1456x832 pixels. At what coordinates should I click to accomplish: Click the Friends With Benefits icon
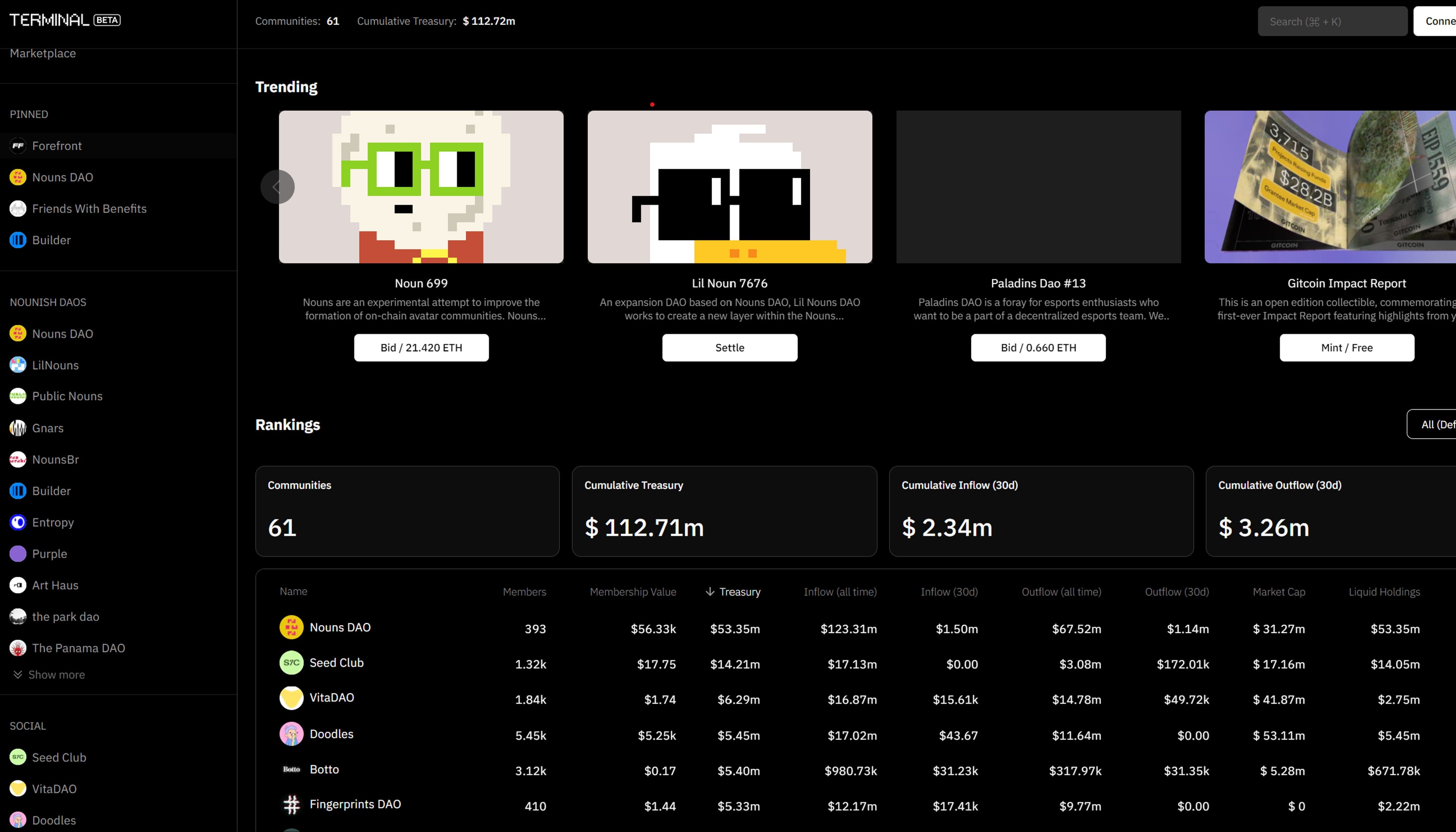tap(18, 208)
